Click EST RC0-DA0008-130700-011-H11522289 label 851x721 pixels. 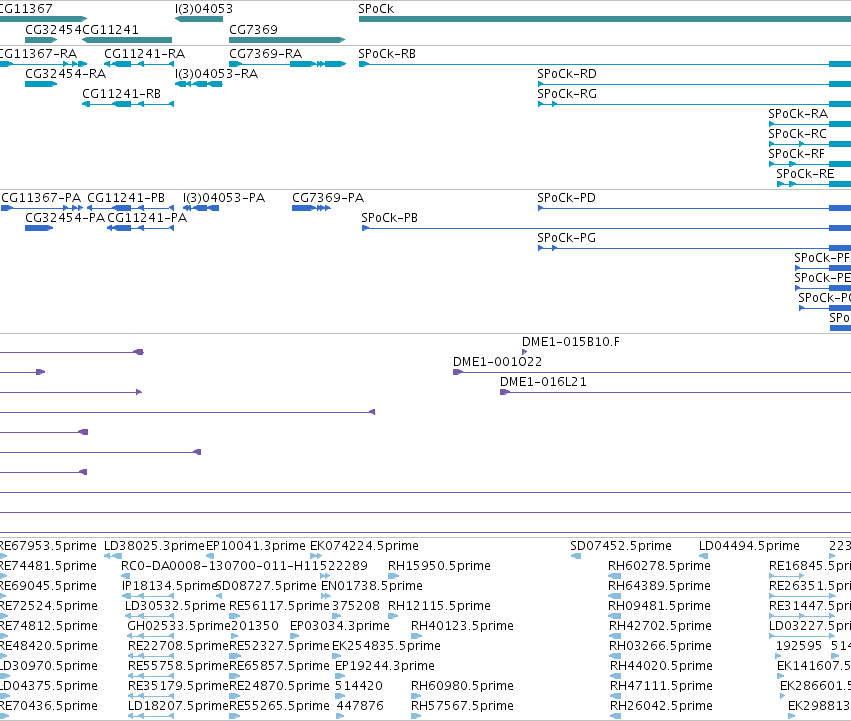[x=244, y=566]
